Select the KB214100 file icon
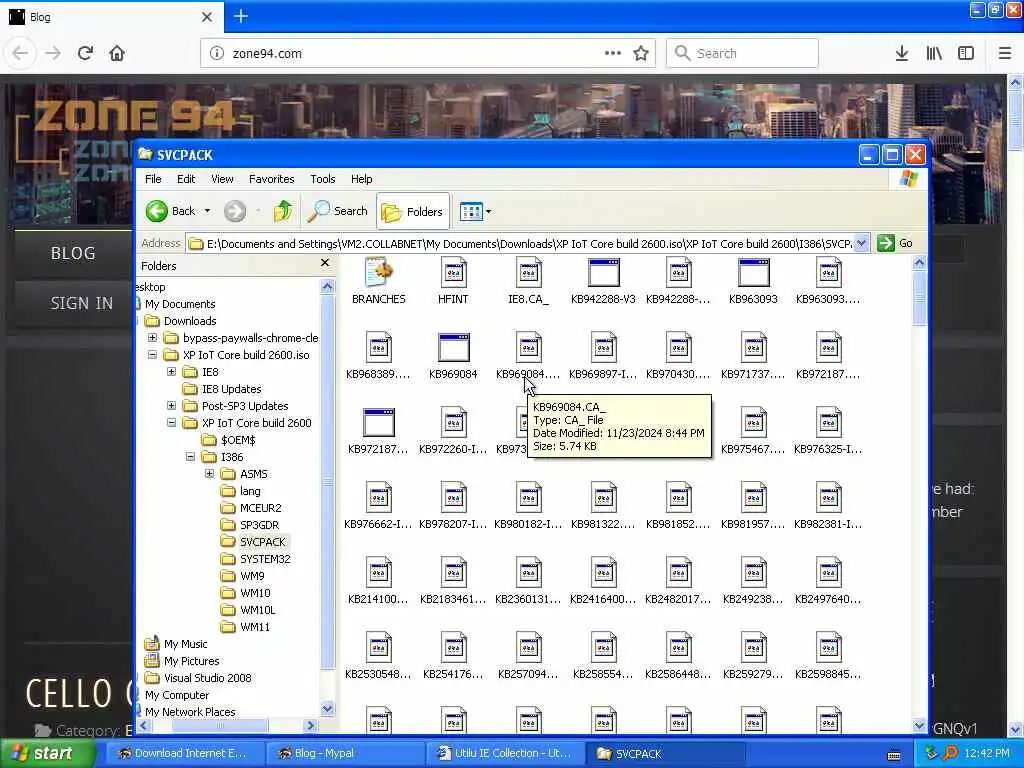Viewport: 1024px width, 768px height. click(x=379, y=573)
